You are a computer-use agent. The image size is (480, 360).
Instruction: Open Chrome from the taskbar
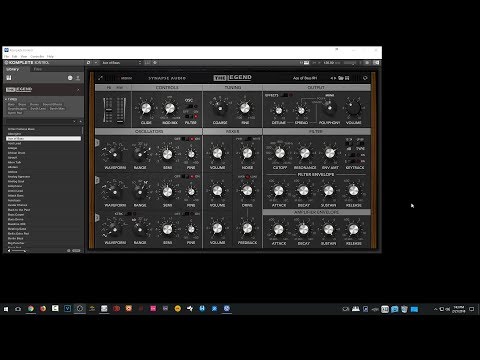(x=31, y=309)
